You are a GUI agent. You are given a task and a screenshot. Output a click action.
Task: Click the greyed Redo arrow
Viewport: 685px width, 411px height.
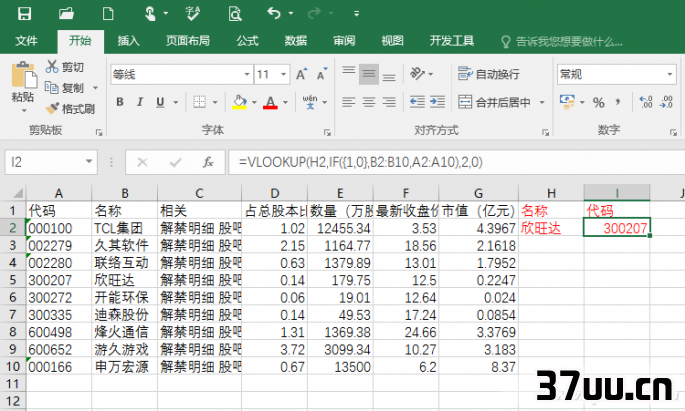coord(314,14)
